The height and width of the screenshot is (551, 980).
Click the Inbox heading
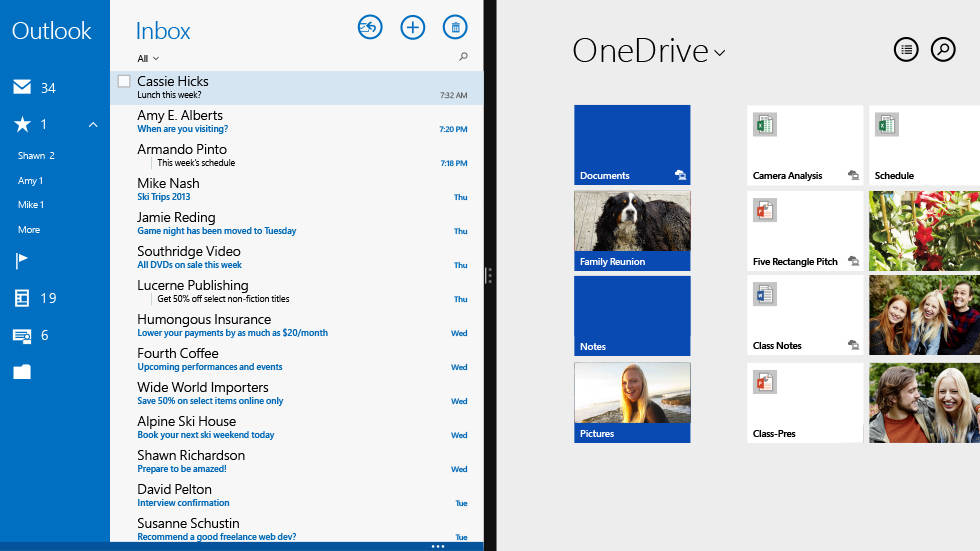[163, 31]
